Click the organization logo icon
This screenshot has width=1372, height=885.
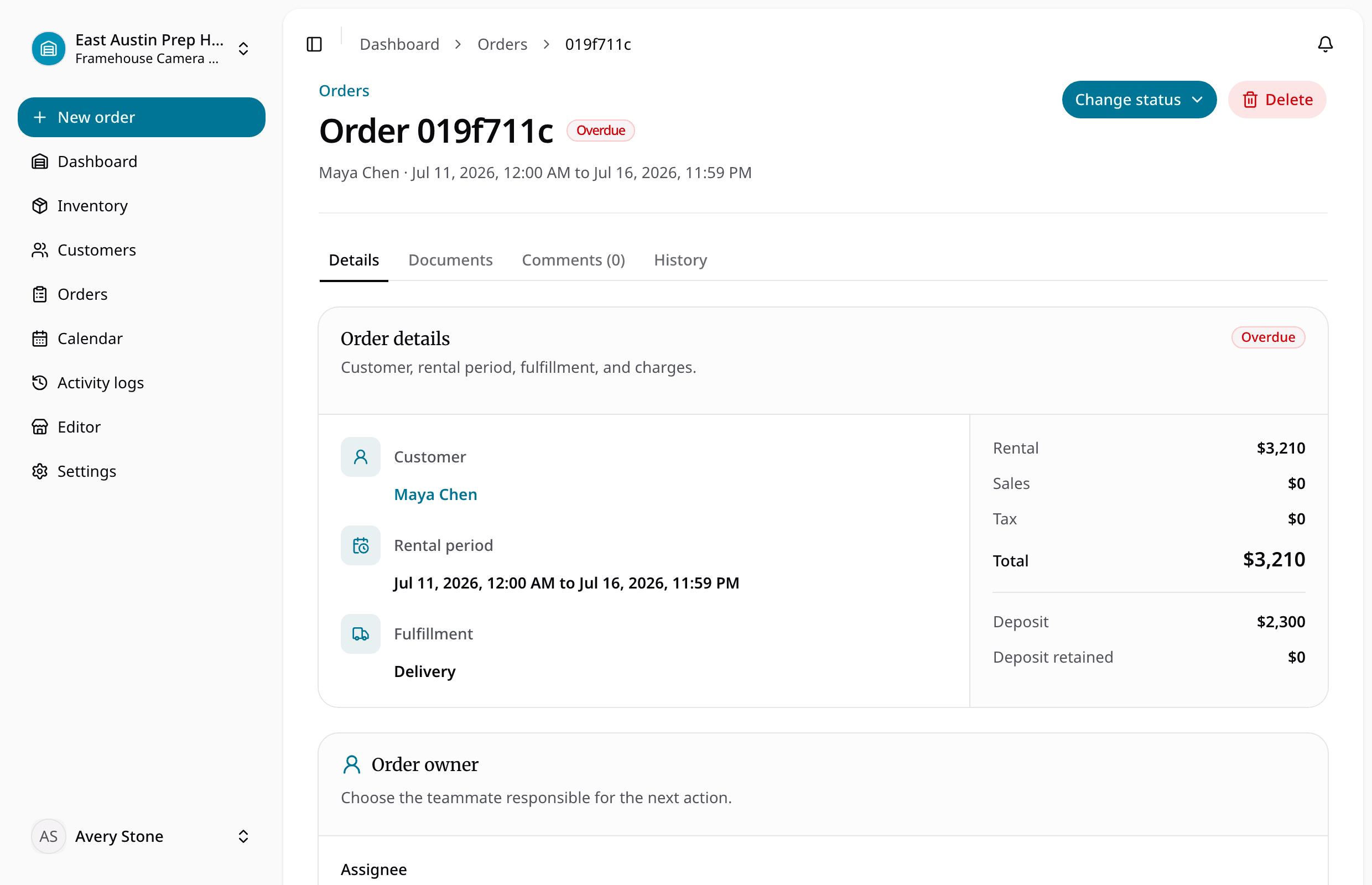[x=49, y=49]
